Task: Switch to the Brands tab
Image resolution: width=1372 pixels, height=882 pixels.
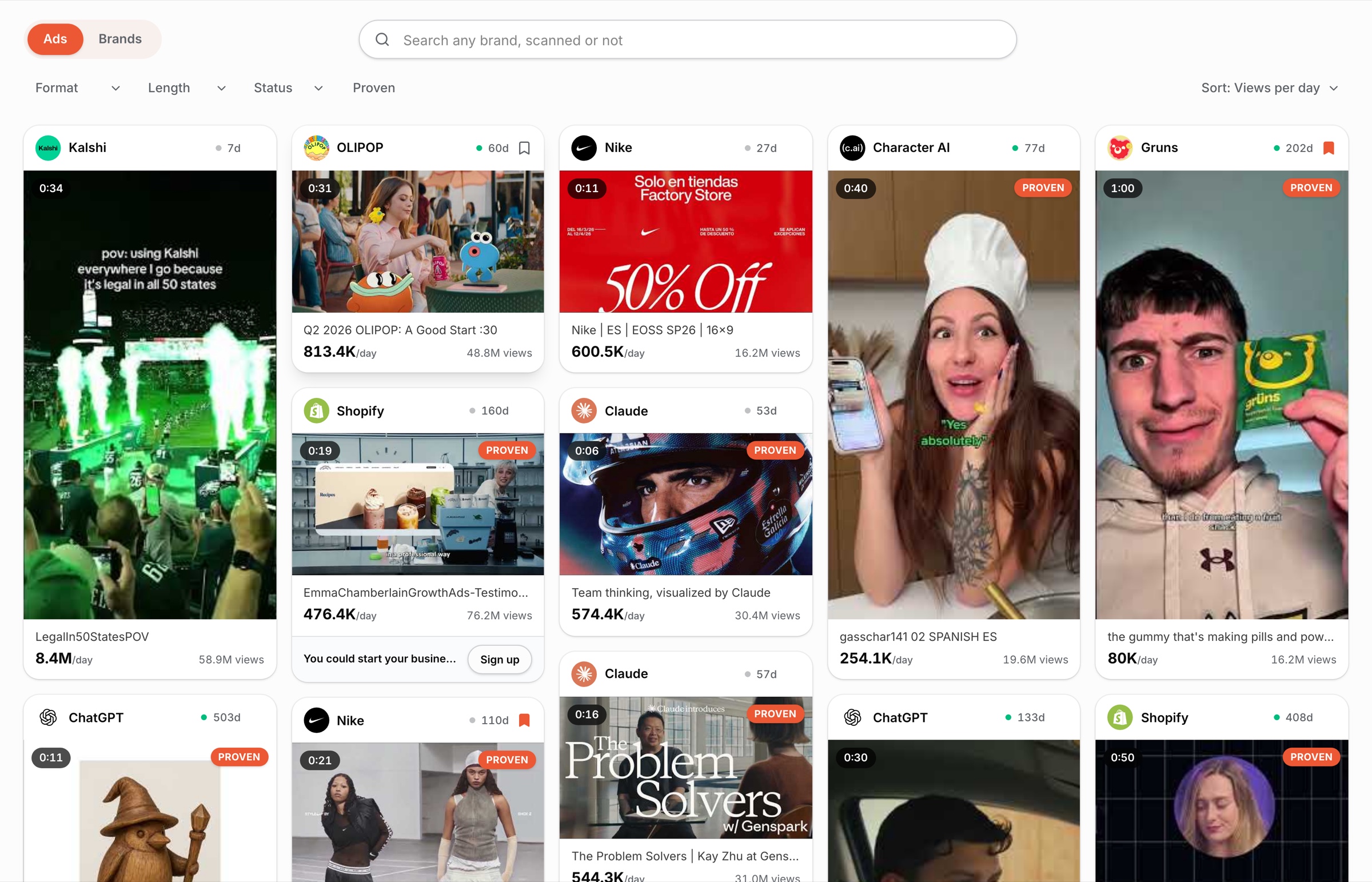Action: point(119,39)
